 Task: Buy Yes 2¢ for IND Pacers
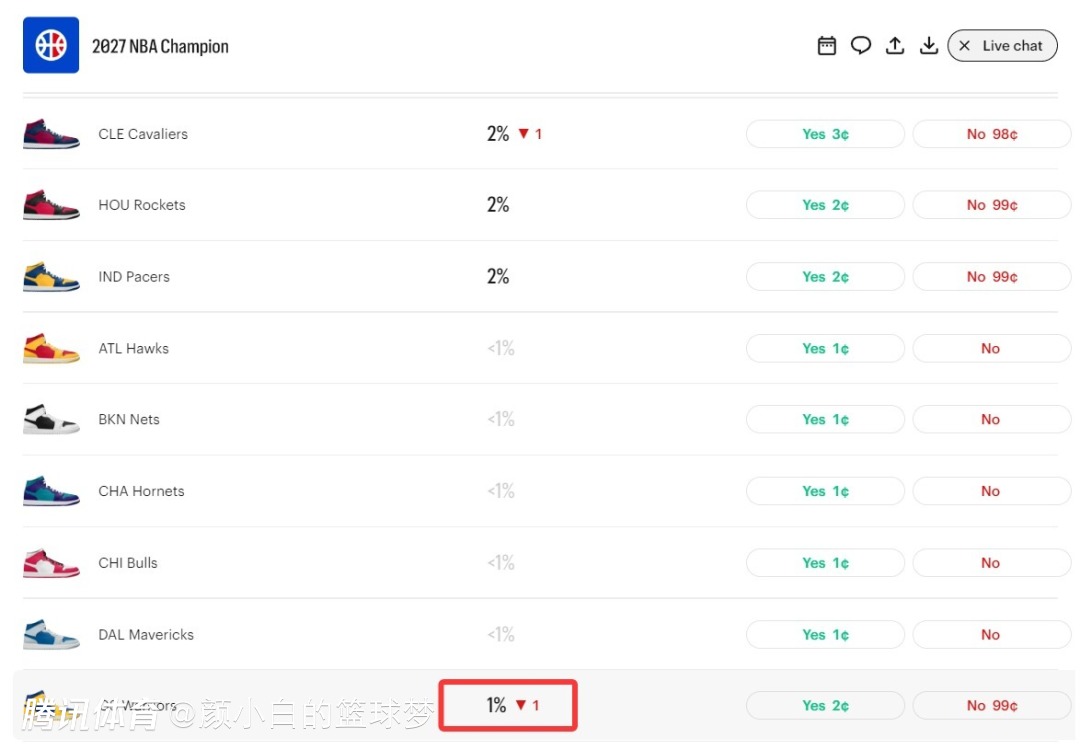[x=825, y=276]
